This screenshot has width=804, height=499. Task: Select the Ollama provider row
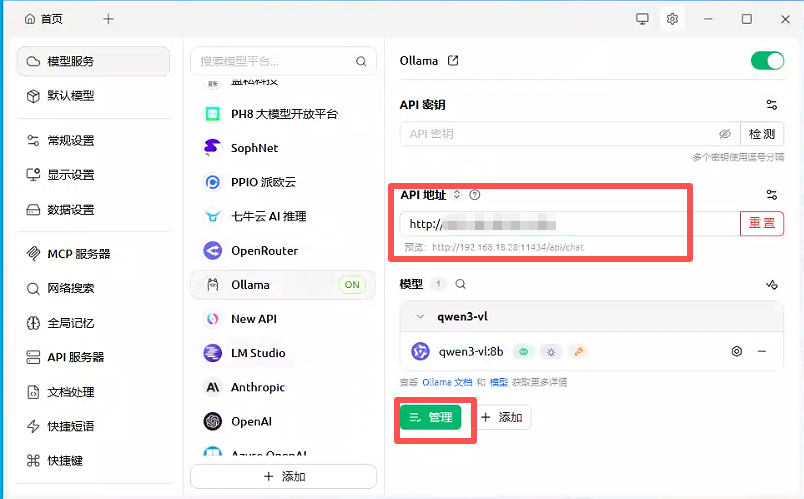[283, 285]
